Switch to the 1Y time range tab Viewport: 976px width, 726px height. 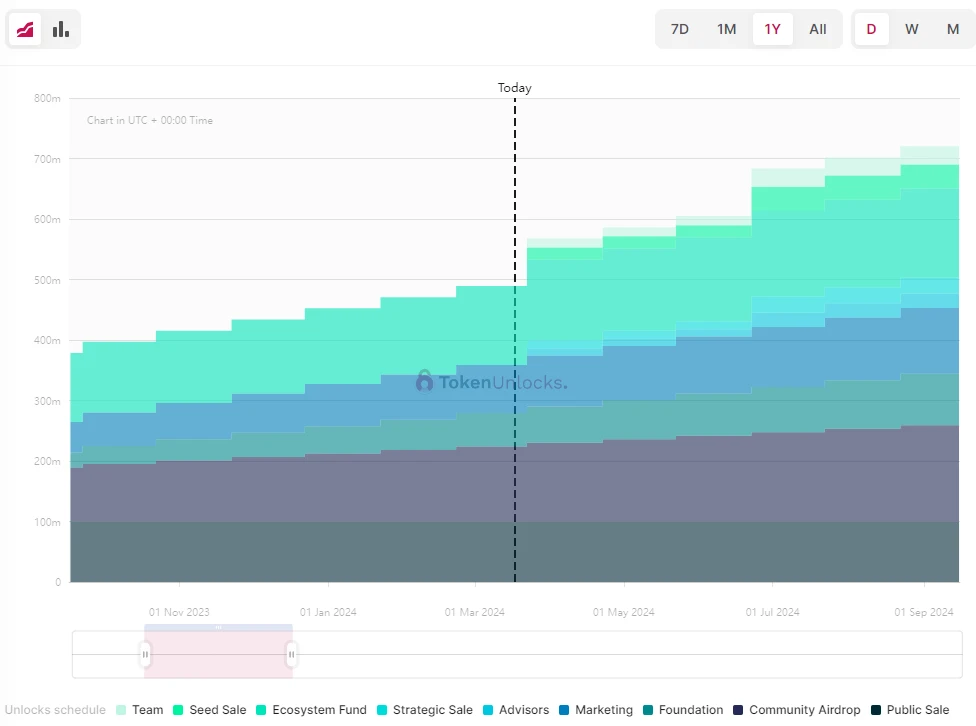click(x=772, y=29)
